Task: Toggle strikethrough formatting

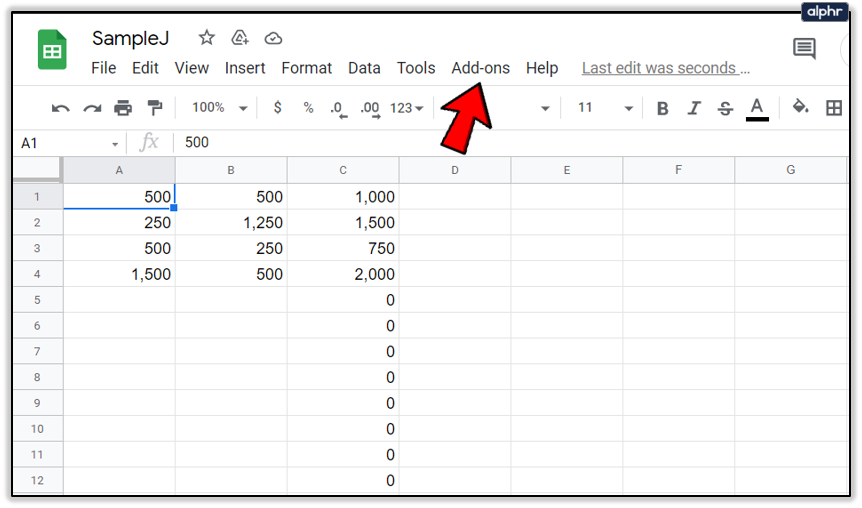Action: click(x=725, y=108)
